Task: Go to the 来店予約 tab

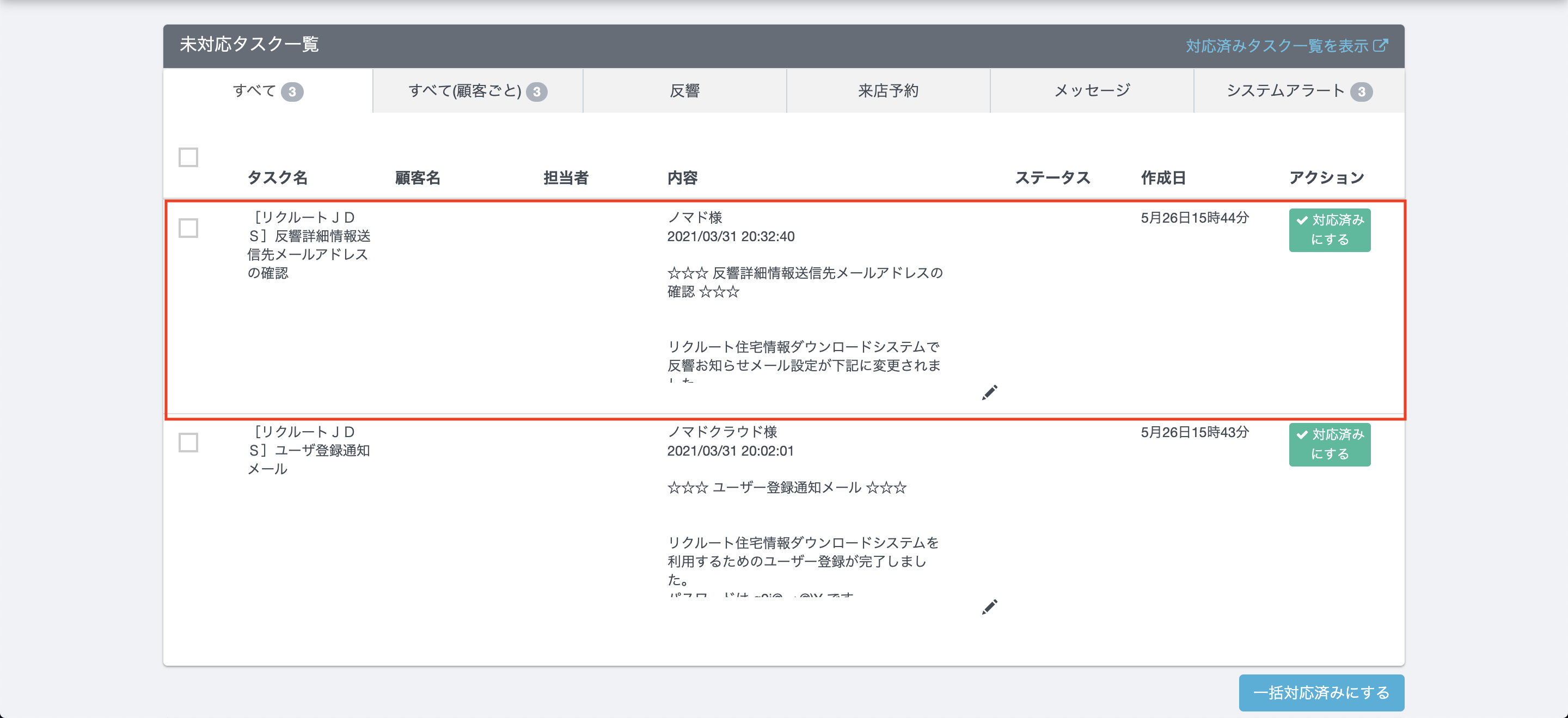Action: pos(888,91)
